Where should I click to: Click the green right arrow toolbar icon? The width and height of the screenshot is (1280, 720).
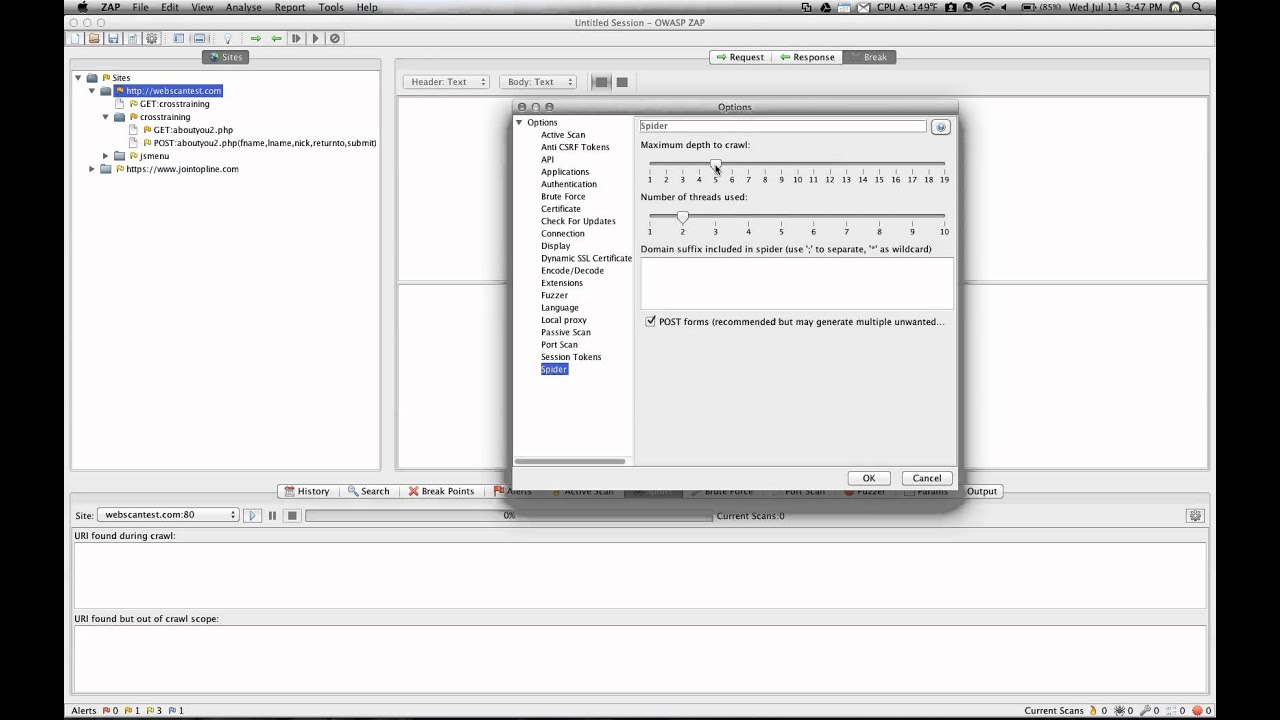click(x=256, y=38)
